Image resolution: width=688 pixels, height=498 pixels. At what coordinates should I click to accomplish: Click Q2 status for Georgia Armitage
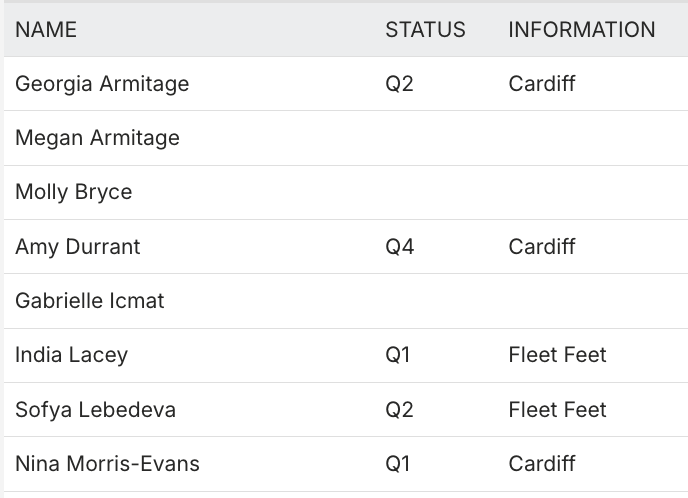click(x=399, y=84)
